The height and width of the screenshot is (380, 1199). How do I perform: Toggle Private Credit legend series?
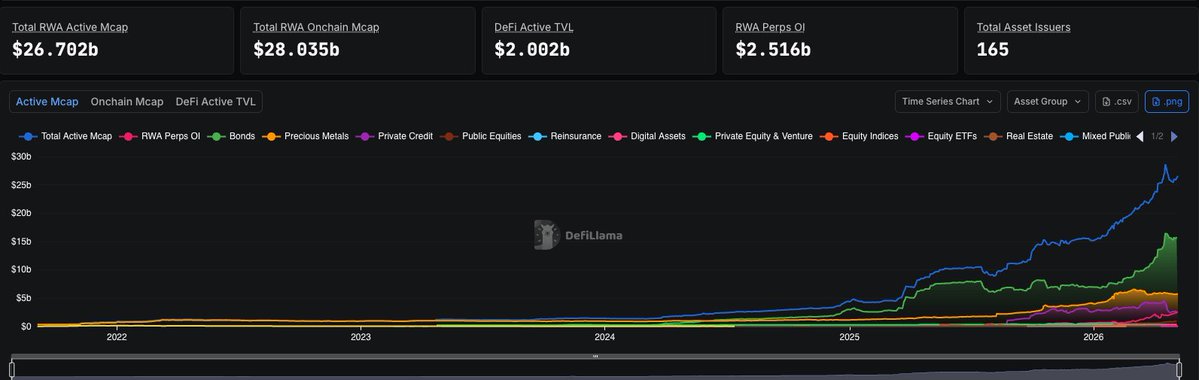(394, 136)
